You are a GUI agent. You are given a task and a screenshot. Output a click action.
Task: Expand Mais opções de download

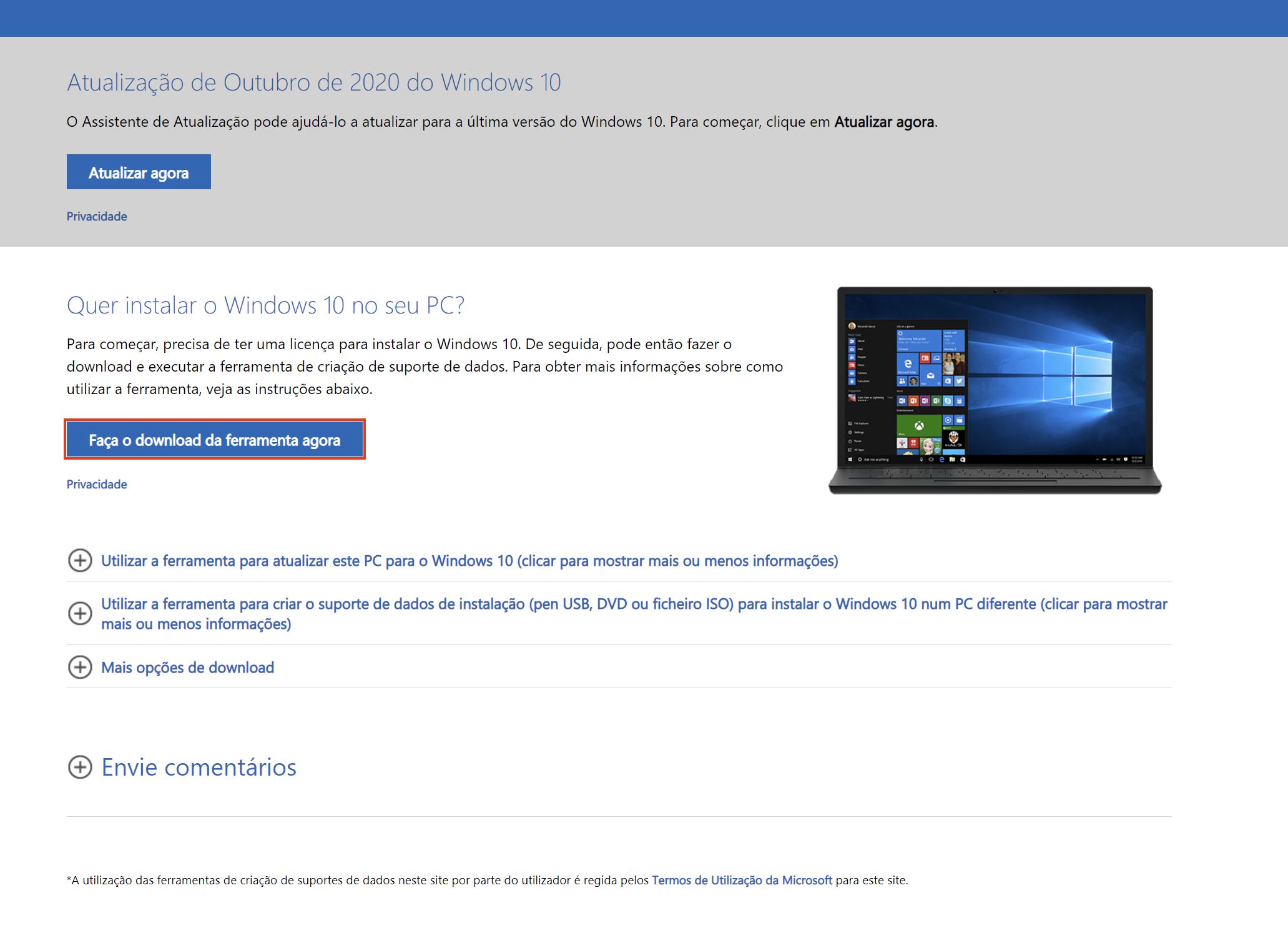[187, 668]
